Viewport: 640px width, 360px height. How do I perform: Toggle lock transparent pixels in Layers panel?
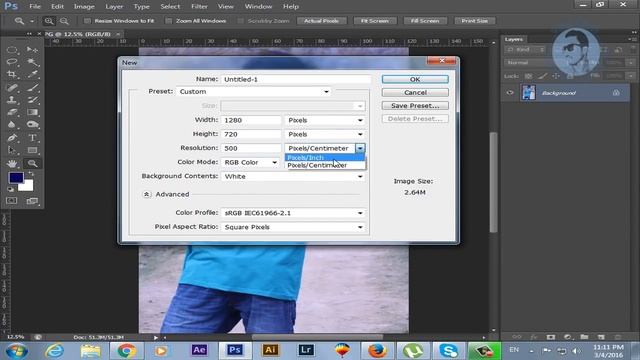(528, 76)
